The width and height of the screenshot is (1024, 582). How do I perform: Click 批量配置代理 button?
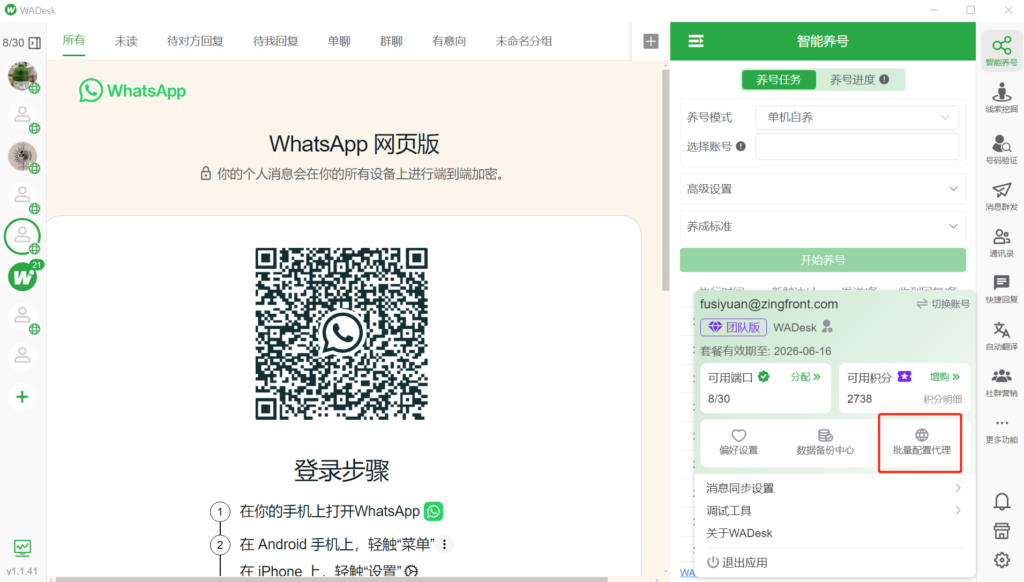921,441
